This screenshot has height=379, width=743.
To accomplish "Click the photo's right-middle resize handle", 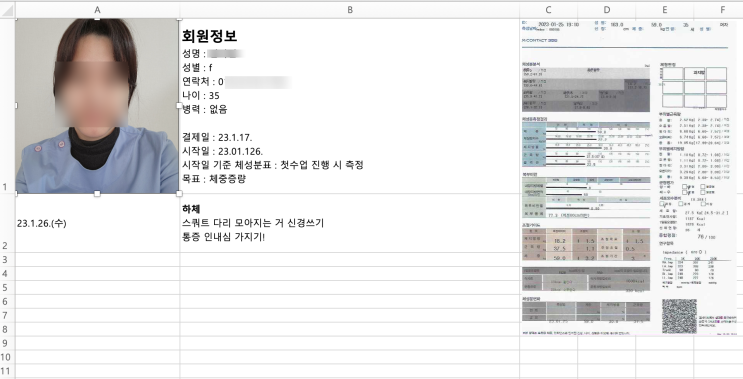I will 179,106.
